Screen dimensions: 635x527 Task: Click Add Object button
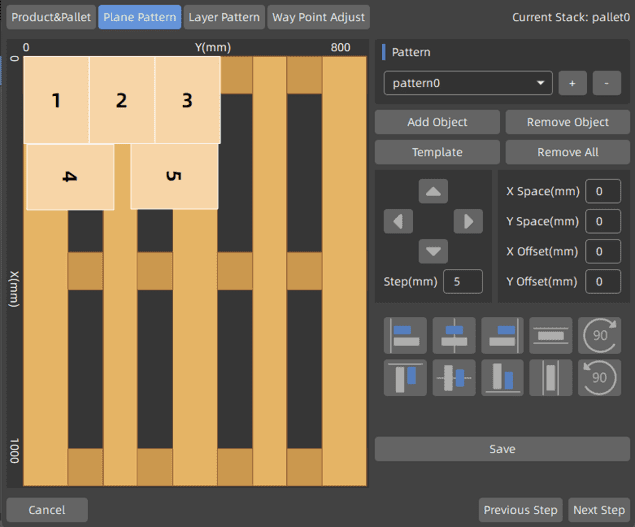click(437, 122)
